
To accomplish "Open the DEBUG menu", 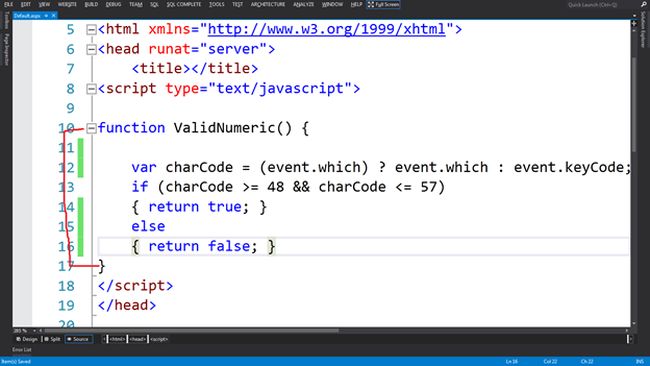I will tap(113, 4).
